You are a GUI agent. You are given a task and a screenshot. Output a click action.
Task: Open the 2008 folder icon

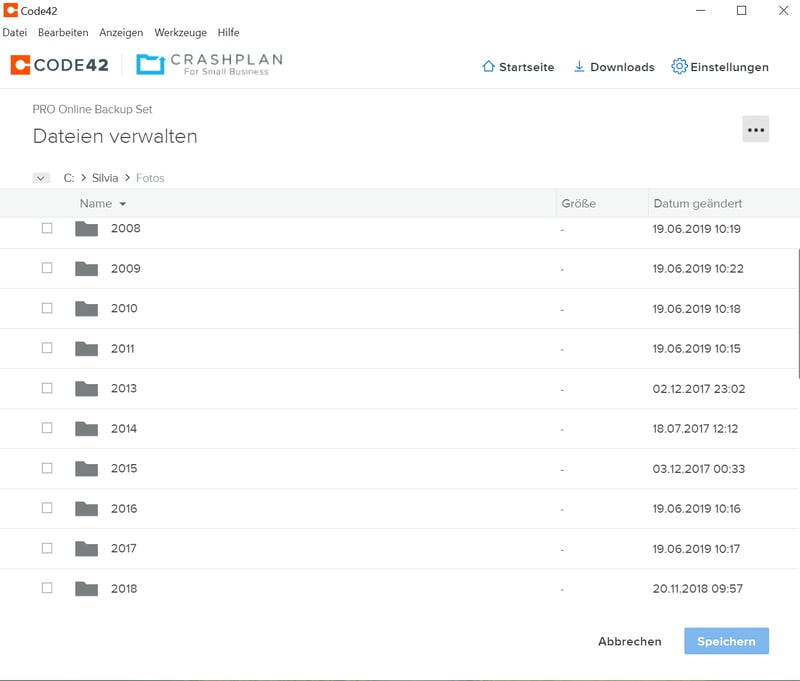[87, 229]
